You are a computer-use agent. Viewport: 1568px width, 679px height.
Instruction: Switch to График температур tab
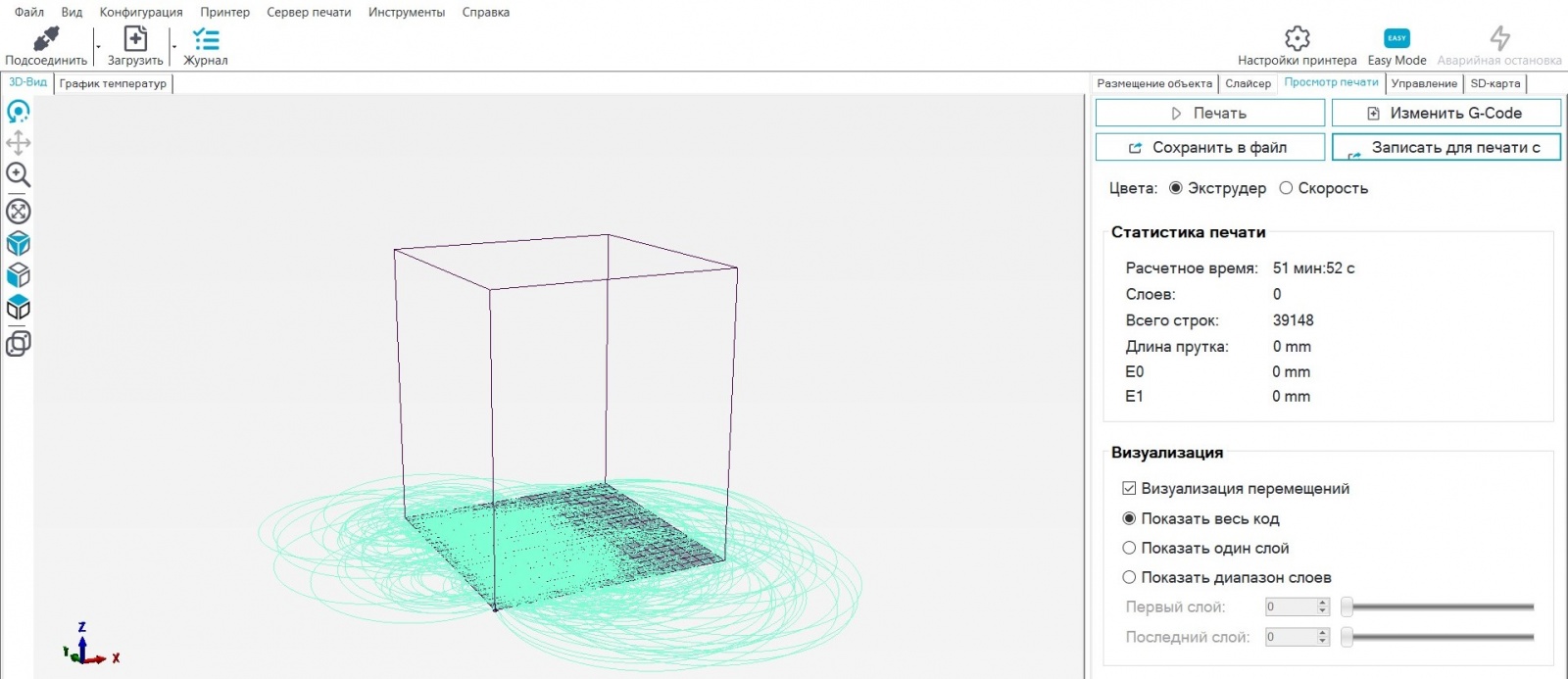113,83
